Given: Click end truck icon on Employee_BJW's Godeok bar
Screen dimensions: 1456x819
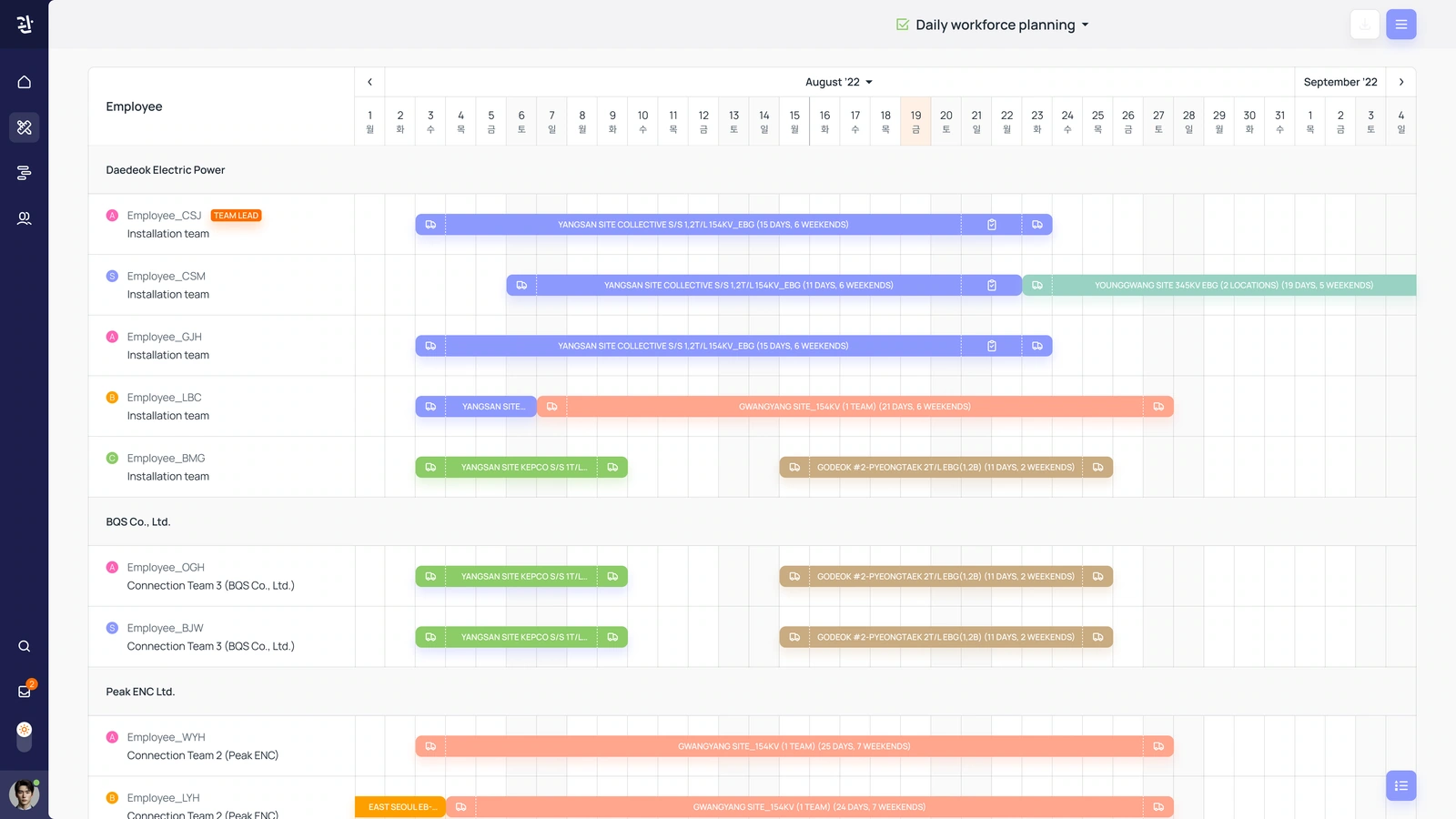Looking at the screenshot, I should tap(1098, 637).
